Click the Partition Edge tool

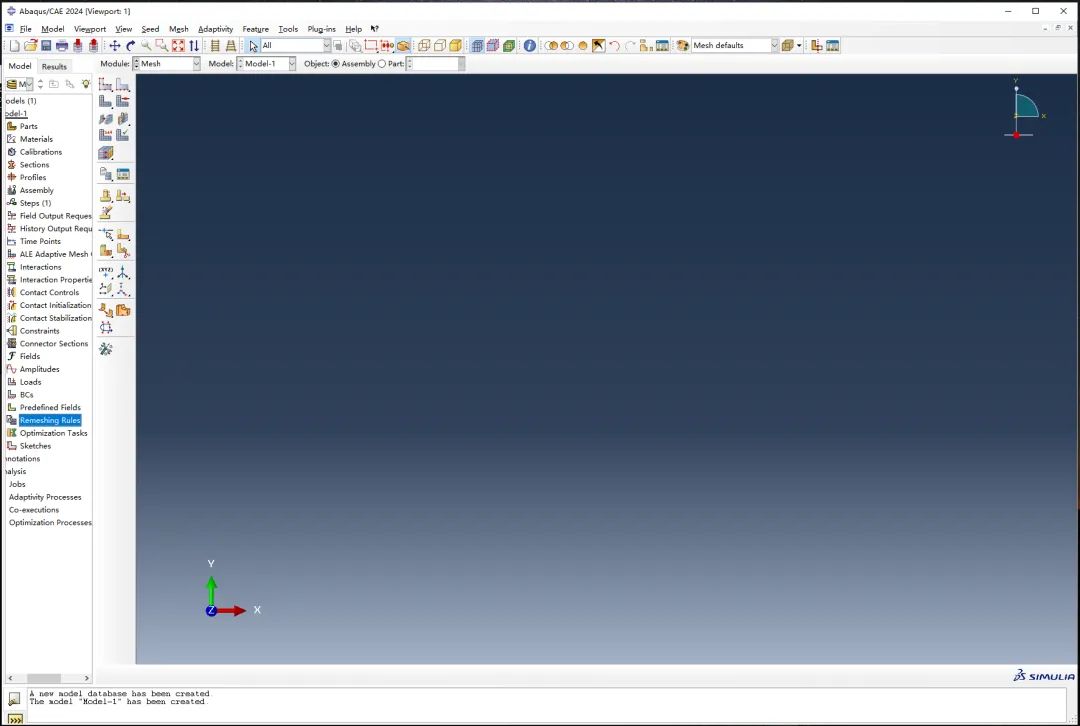click(x=105, y=234)
